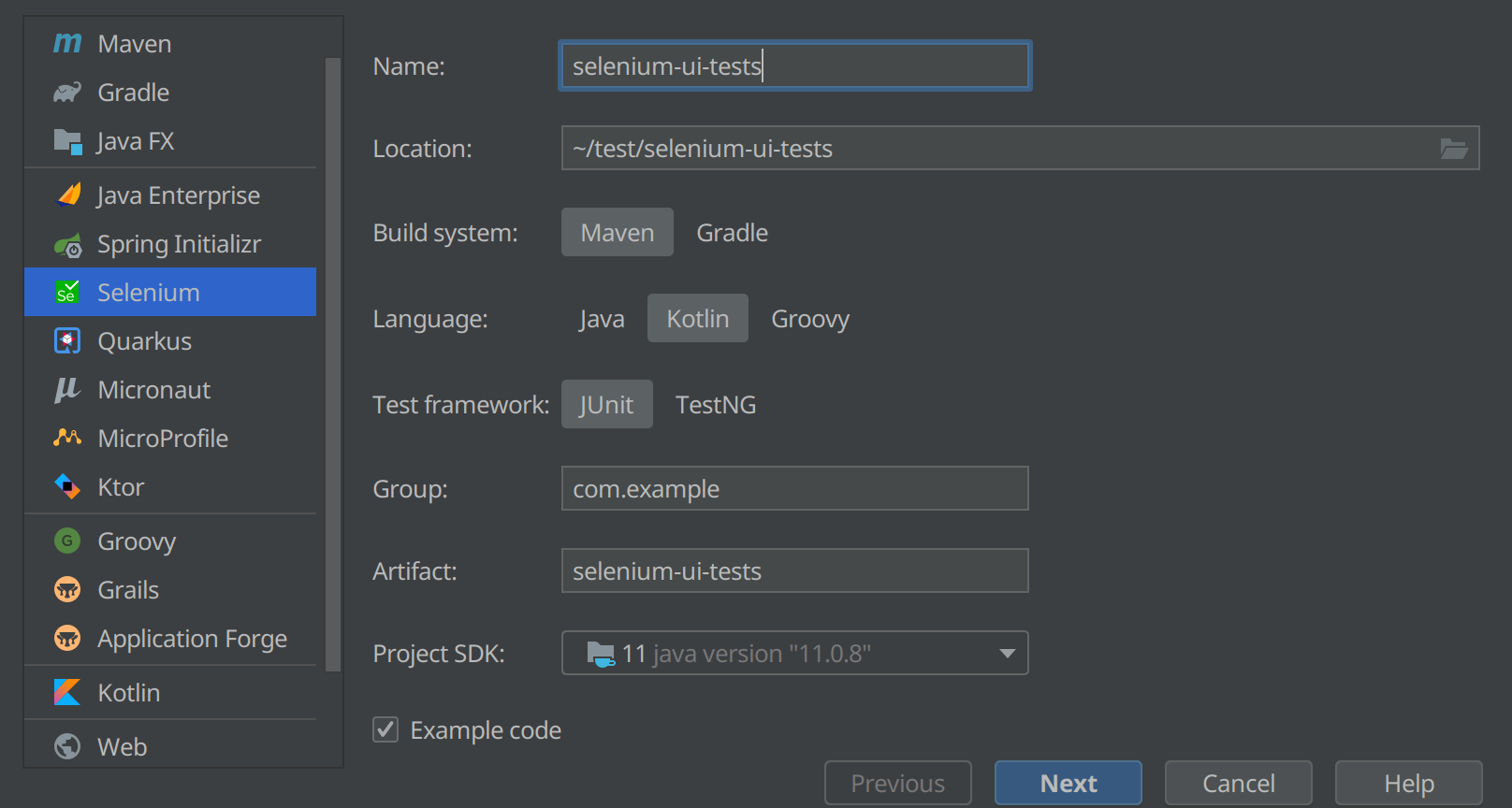Open the Project SDK dropdown
This screenshot has height=808, width=1512.
click(x=1007, y=653)
